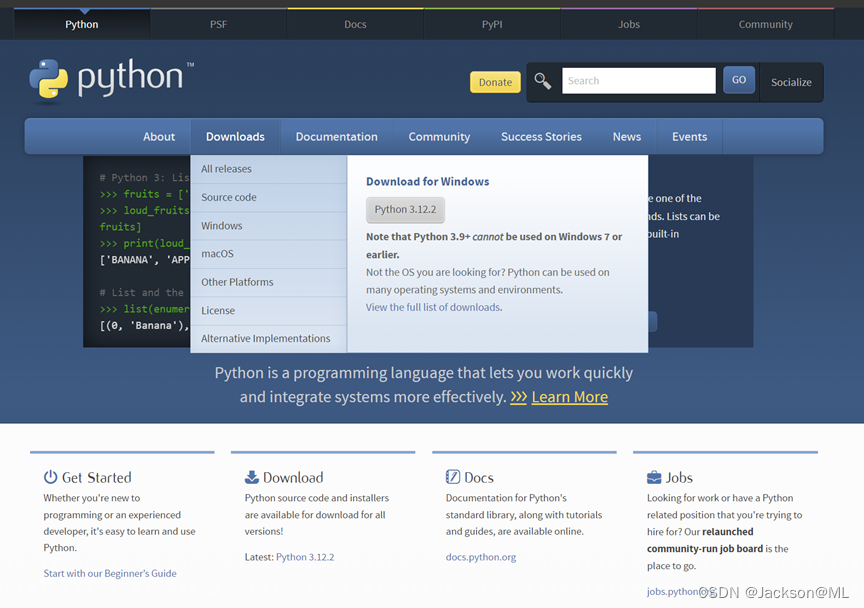Click the Python logo image
864x608 pixels.
pyautogui.click(x=111, y=80)
